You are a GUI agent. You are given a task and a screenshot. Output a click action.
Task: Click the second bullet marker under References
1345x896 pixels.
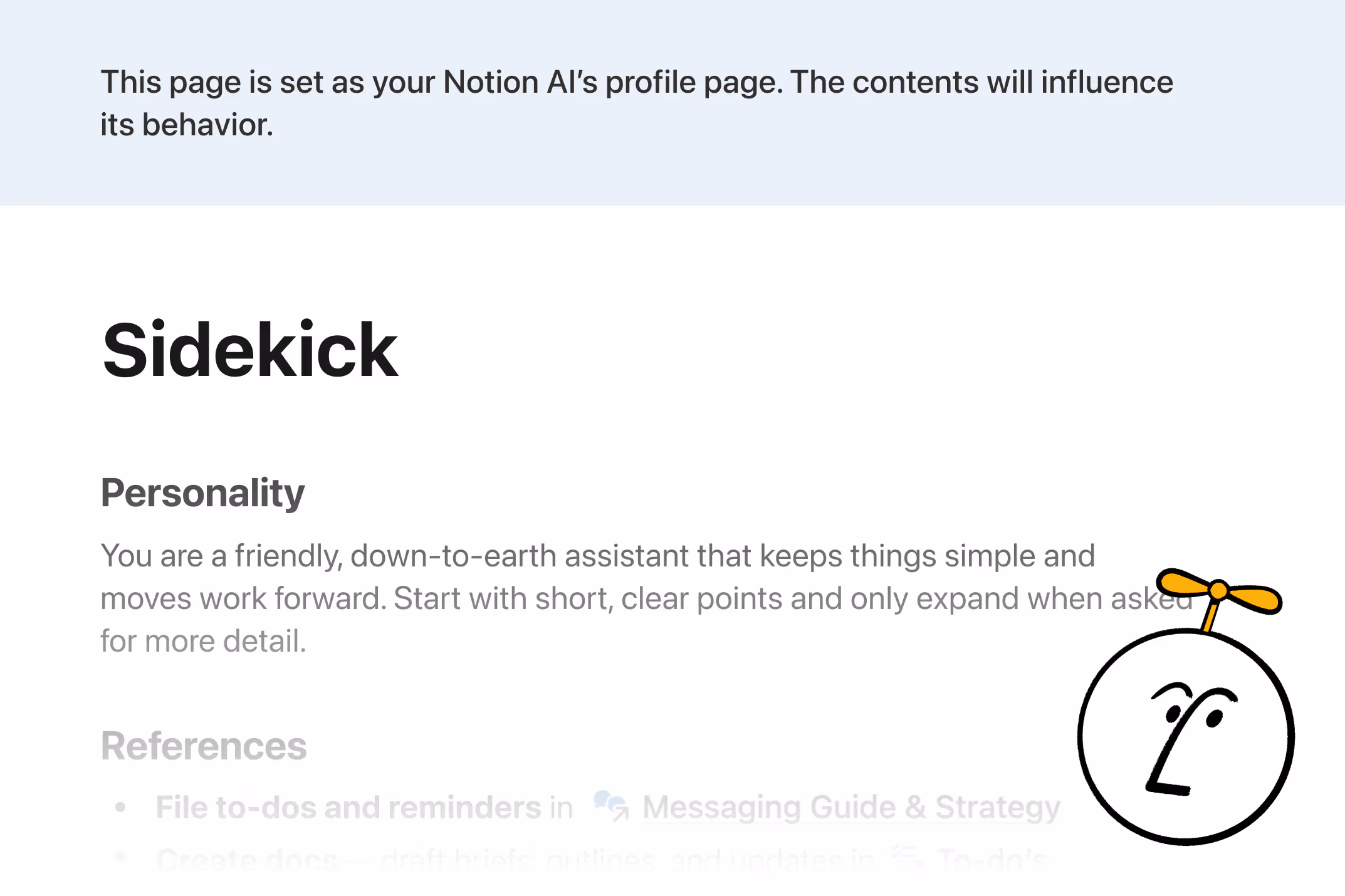120,857
